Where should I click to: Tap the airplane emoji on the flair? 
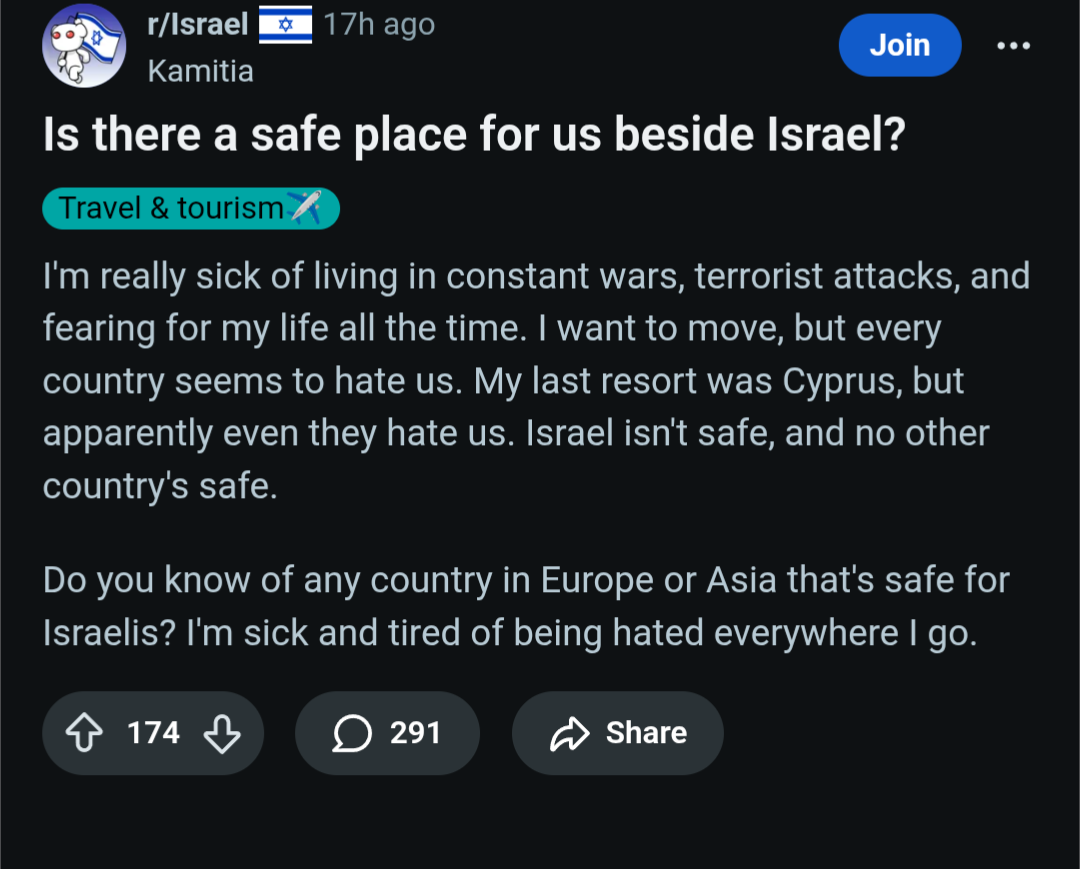pyautogui.click(x=304, y=209)
